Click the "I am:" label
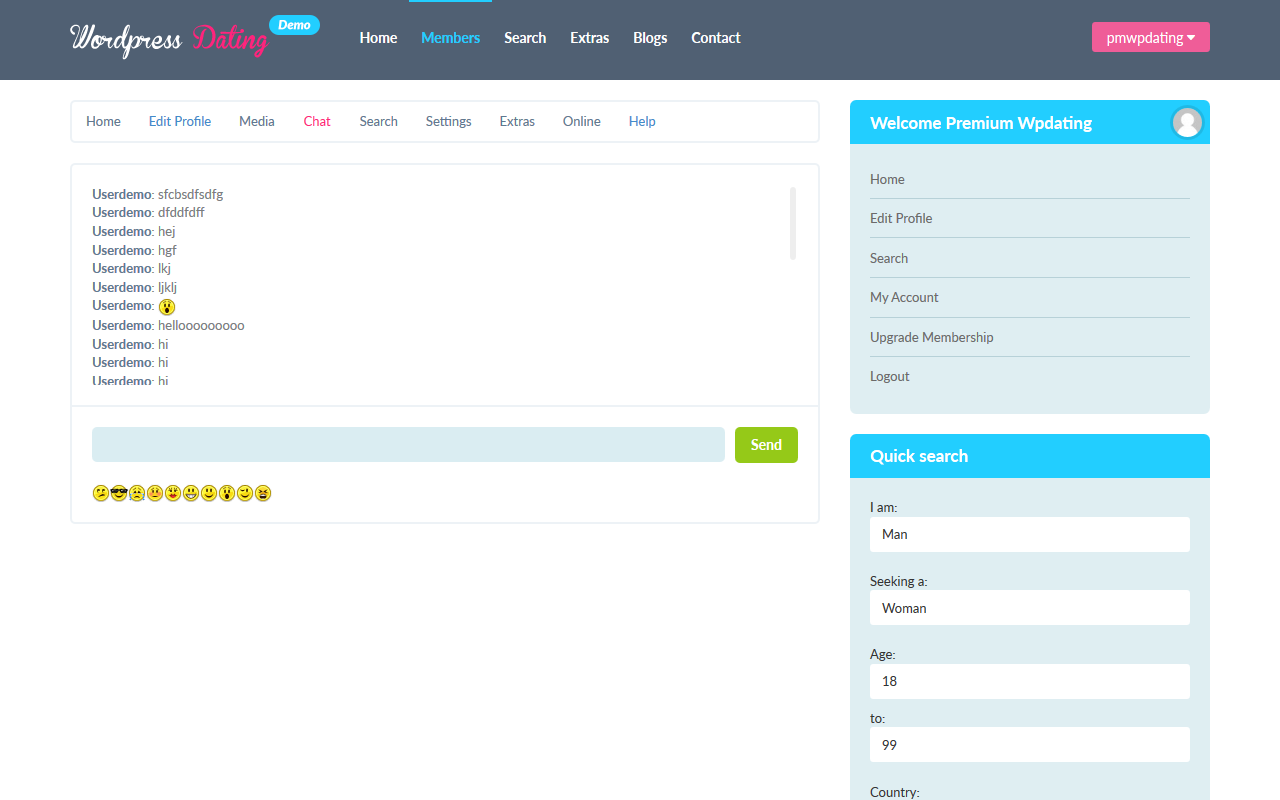 coord(884,507)
